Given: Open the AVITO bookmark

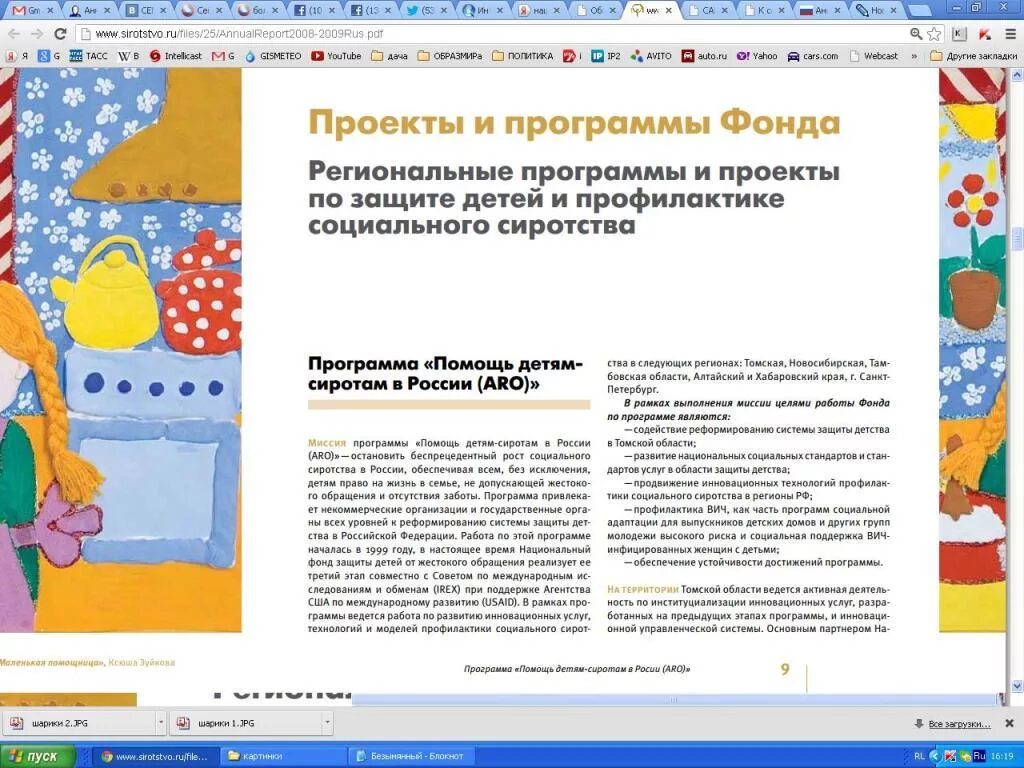Looking at the screenshot, I should point(650,56).
